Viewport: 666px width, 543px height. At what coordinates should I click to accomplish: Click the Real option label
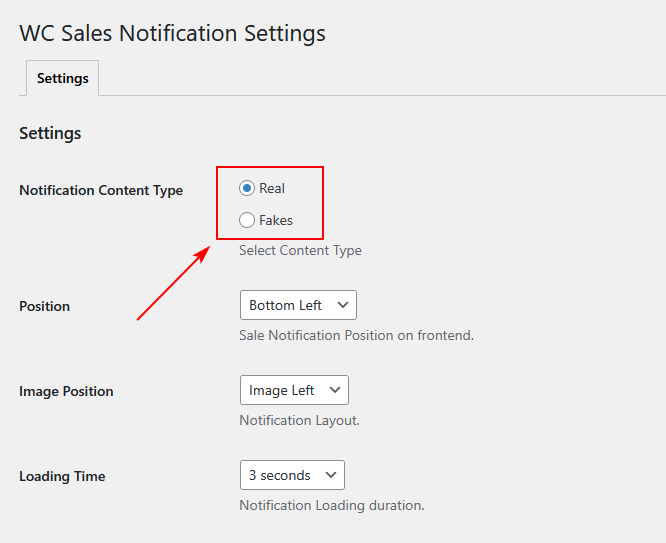[x=272, y=188]
